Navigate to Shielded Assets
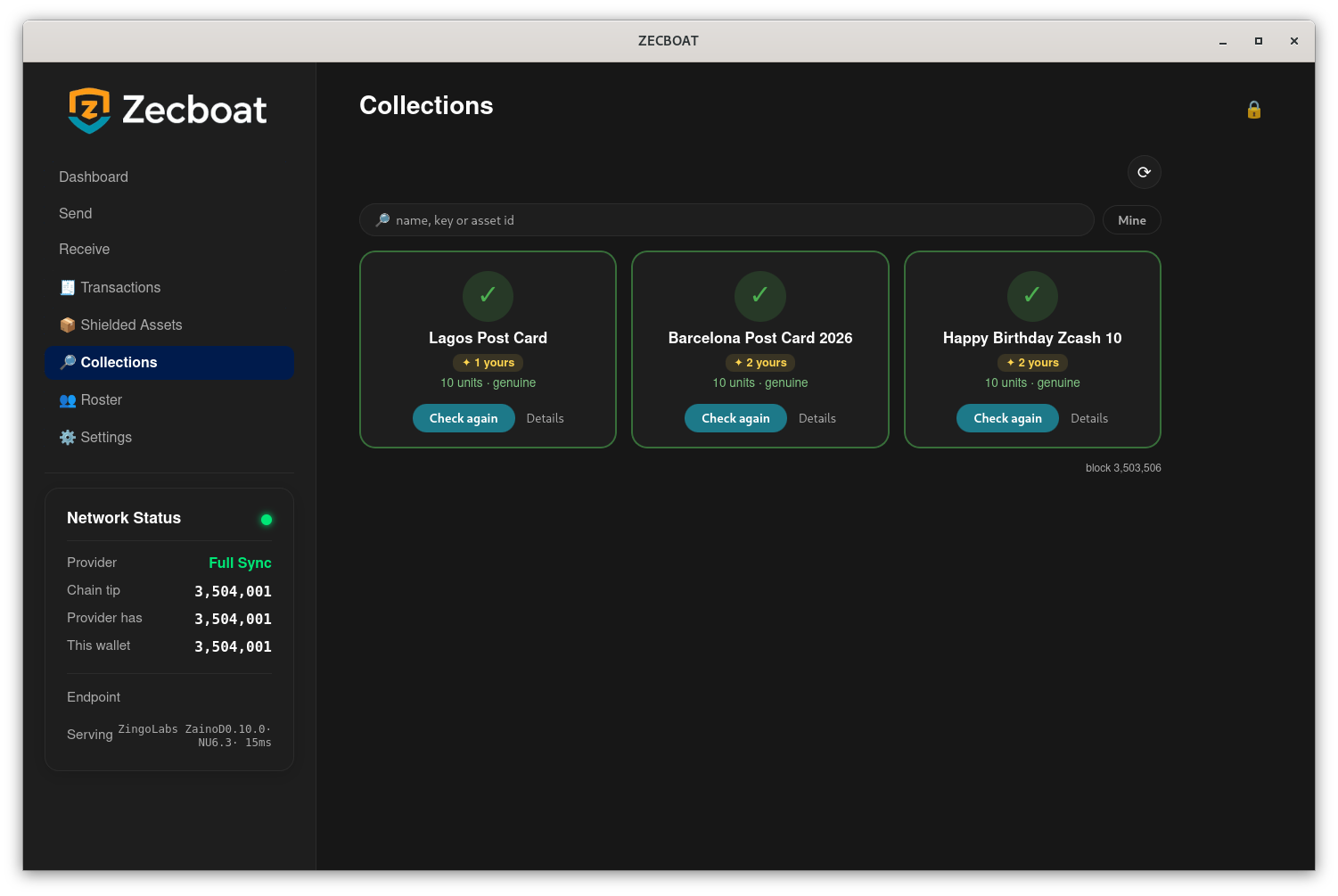The height and width of the screenshot is (896, 1338). pos(169,325)
